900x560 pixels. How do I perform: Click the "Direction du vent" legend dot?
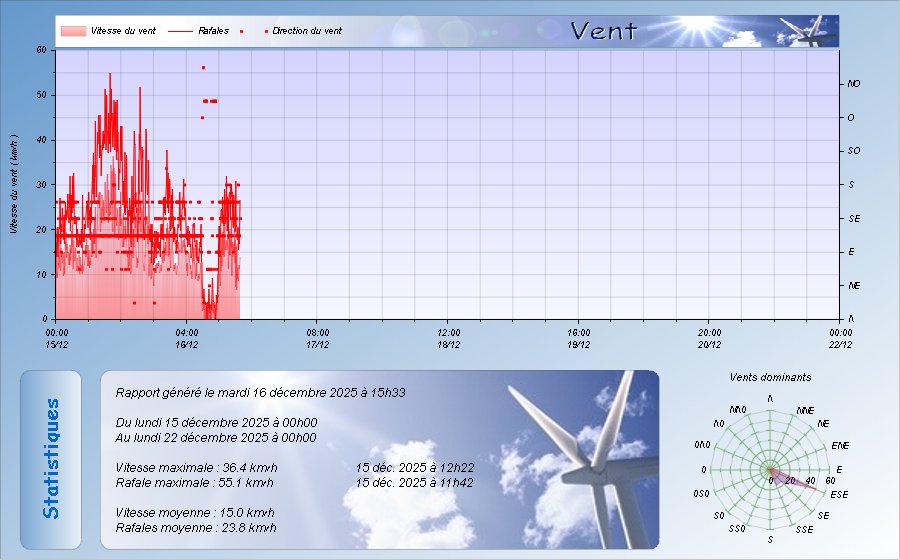(x=266, y=31)
